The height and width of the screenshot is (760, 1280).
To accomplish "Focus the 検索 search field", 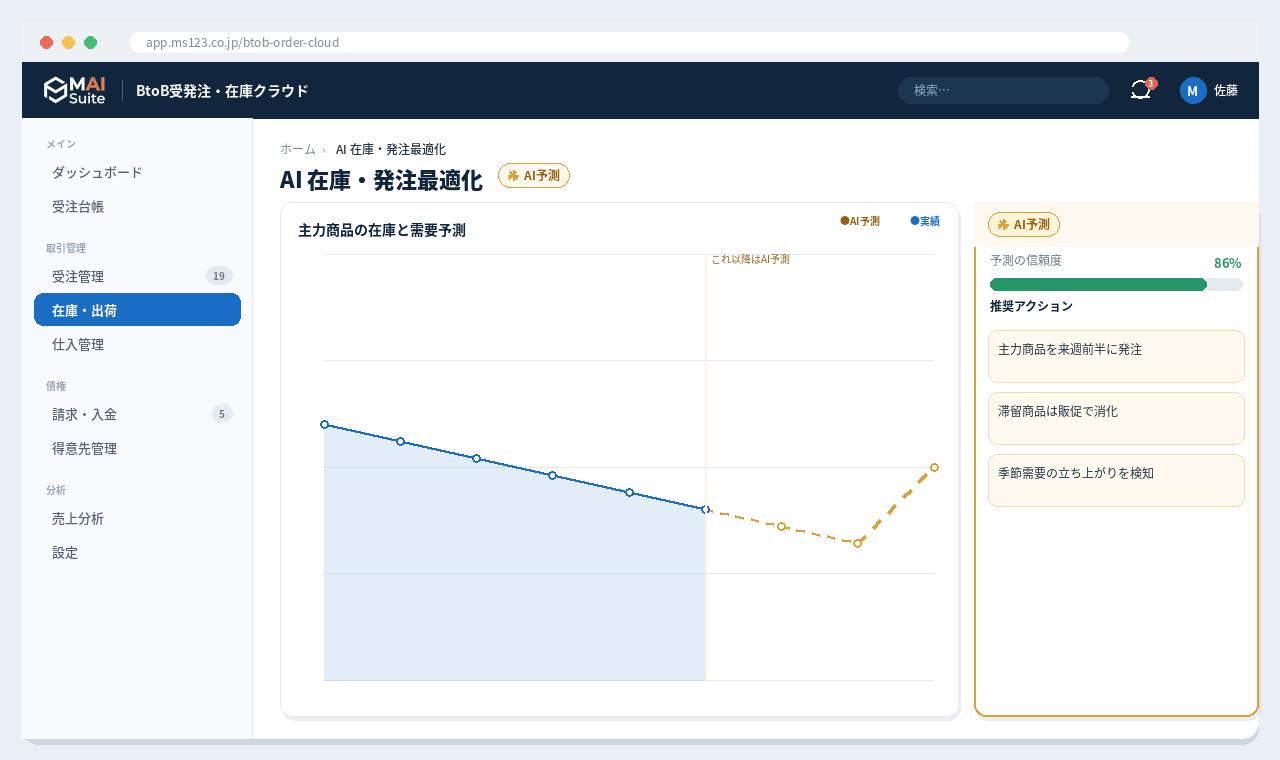I will [1003, 90].
